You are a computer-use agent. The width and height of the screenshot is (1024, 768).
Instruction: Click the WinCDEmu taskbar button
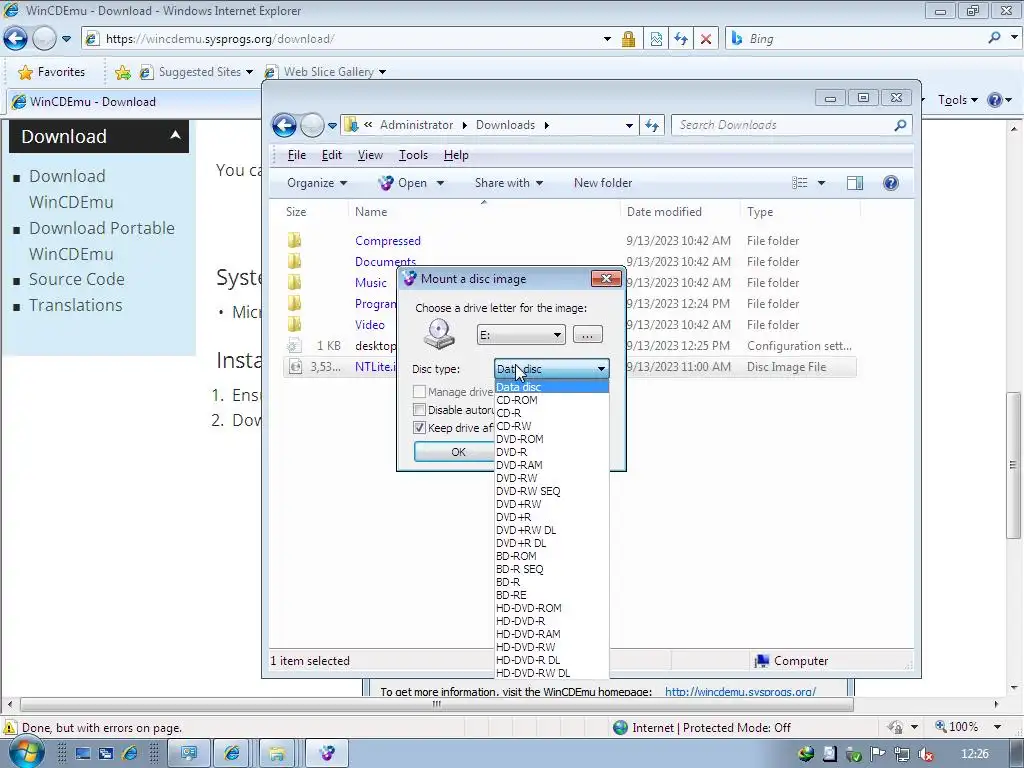coord(327,754)
